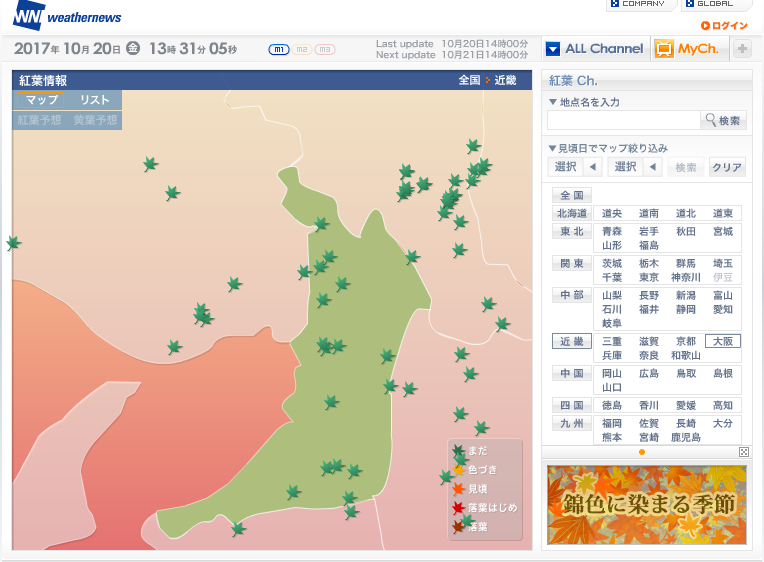Open 東京 prefecture link

click(649, 277)
